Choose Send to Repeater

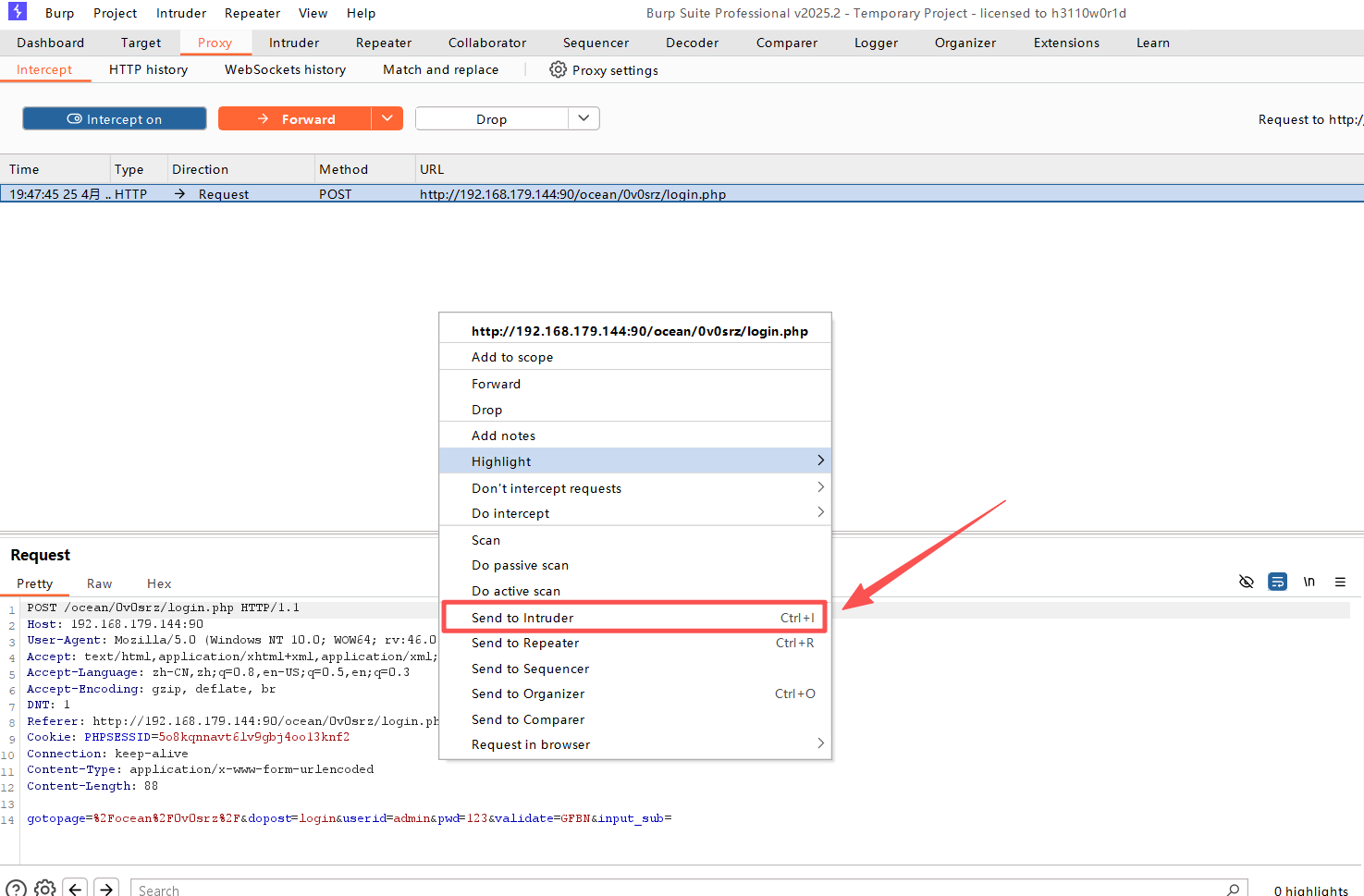pos(635,643)
